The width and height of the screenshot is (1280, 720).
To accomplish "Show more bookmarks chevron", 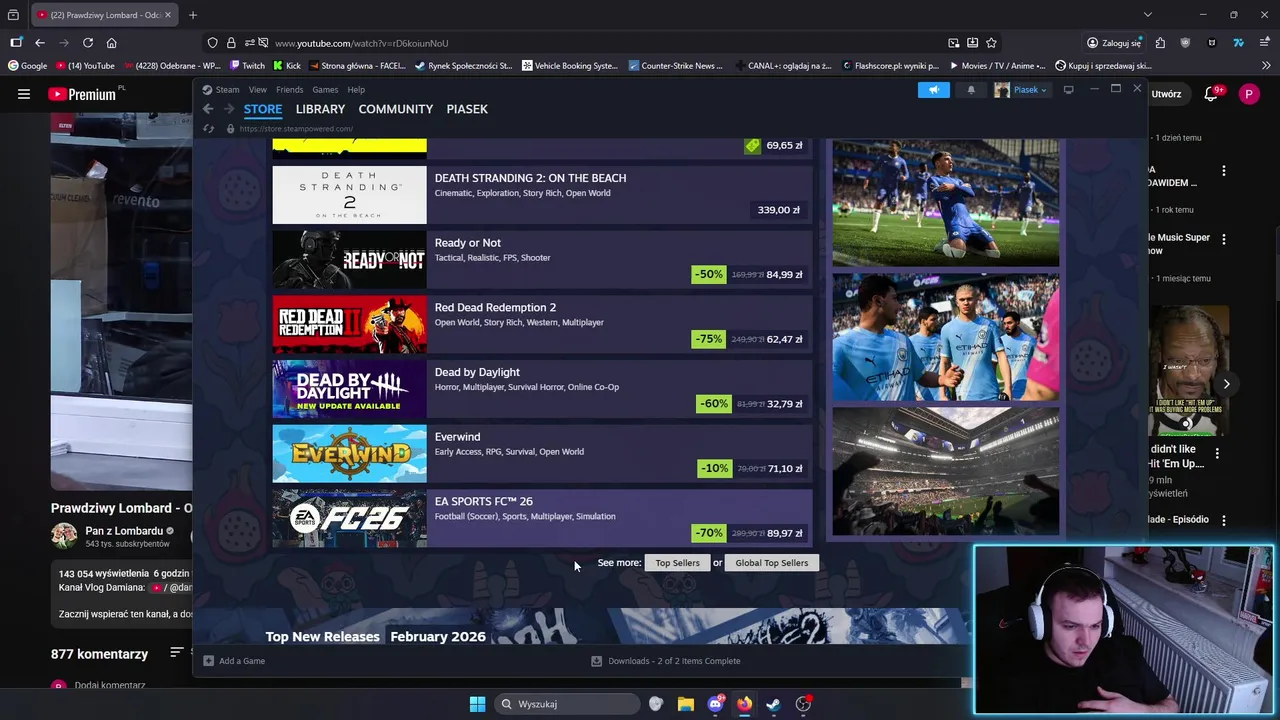I will tap(1266, 66).
